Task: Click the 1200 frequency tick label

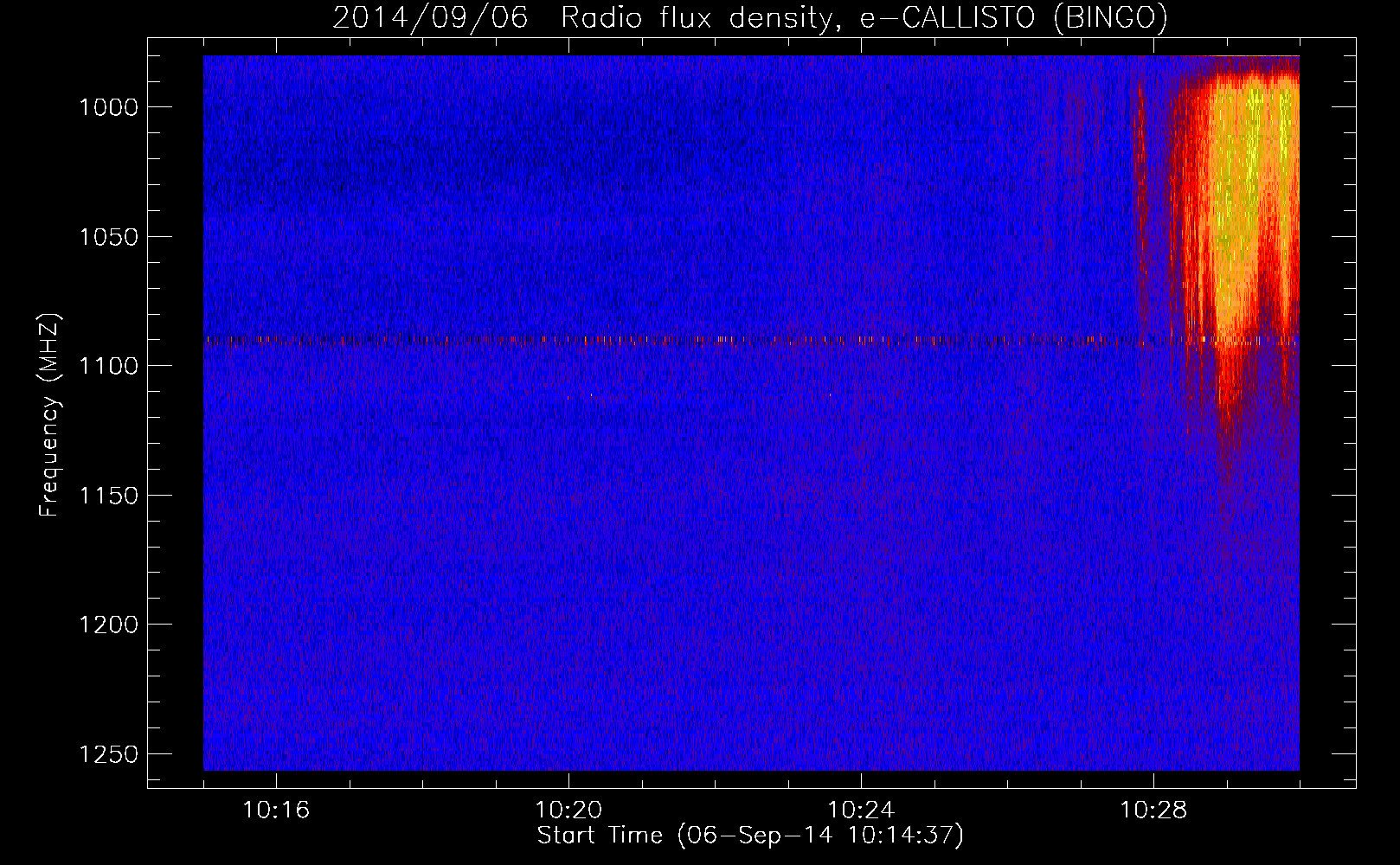Action: click(109, 625)
